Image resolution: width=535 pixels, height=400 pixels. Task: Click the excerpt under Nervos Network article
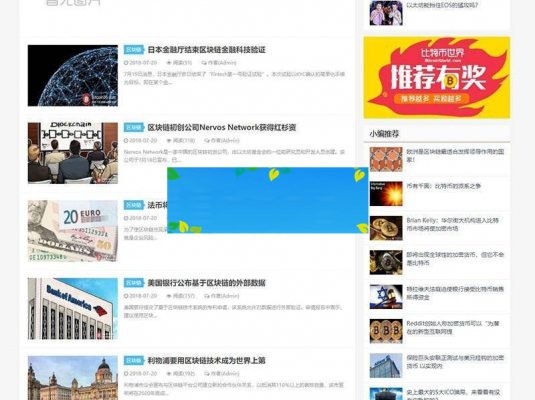(x=234, y=156)
